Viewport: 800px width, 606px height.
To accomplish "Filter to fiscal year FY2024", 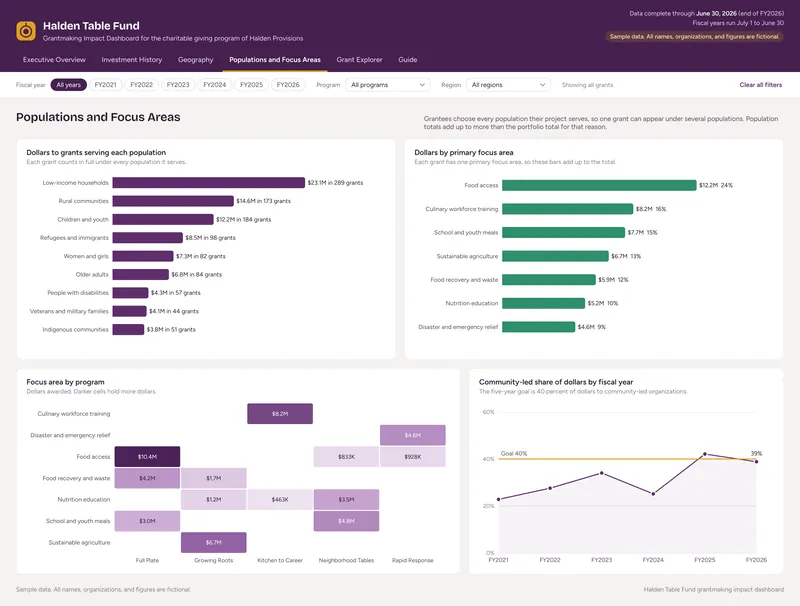I will [x=214, y=85].
